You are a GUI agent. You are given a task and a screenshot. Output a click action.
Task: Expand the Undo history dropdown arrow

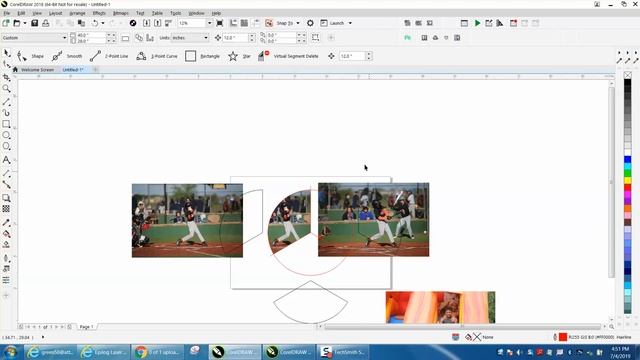pos(103,23)
